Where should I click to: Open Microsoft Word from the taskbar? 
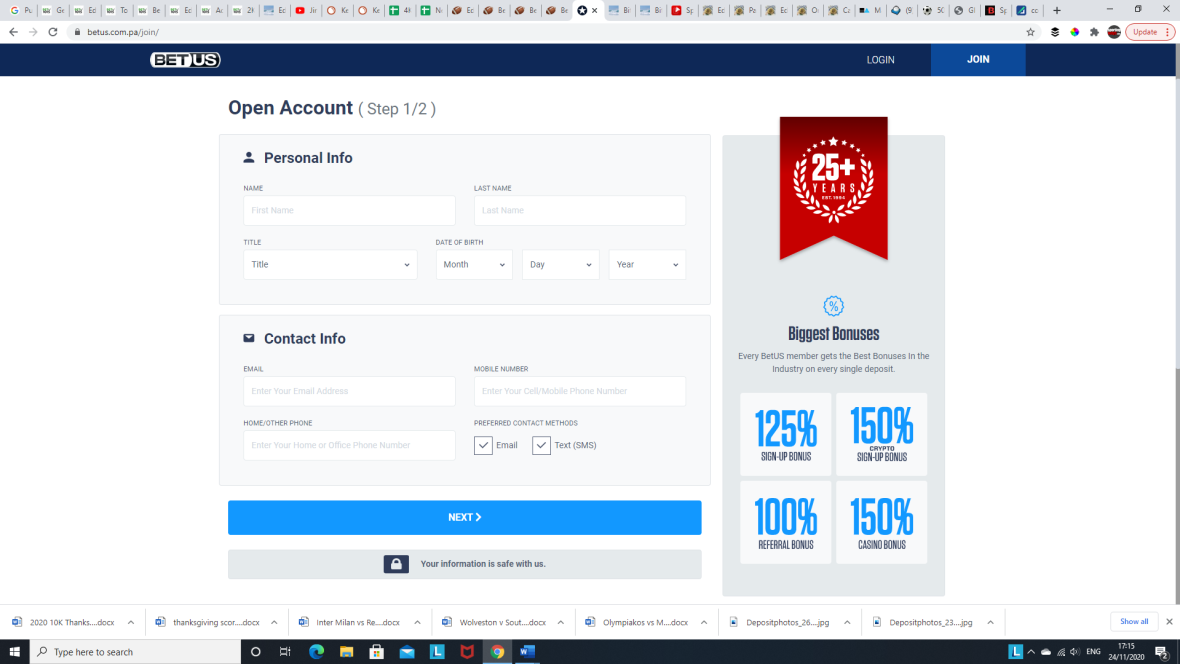click(x=527, y=652)
